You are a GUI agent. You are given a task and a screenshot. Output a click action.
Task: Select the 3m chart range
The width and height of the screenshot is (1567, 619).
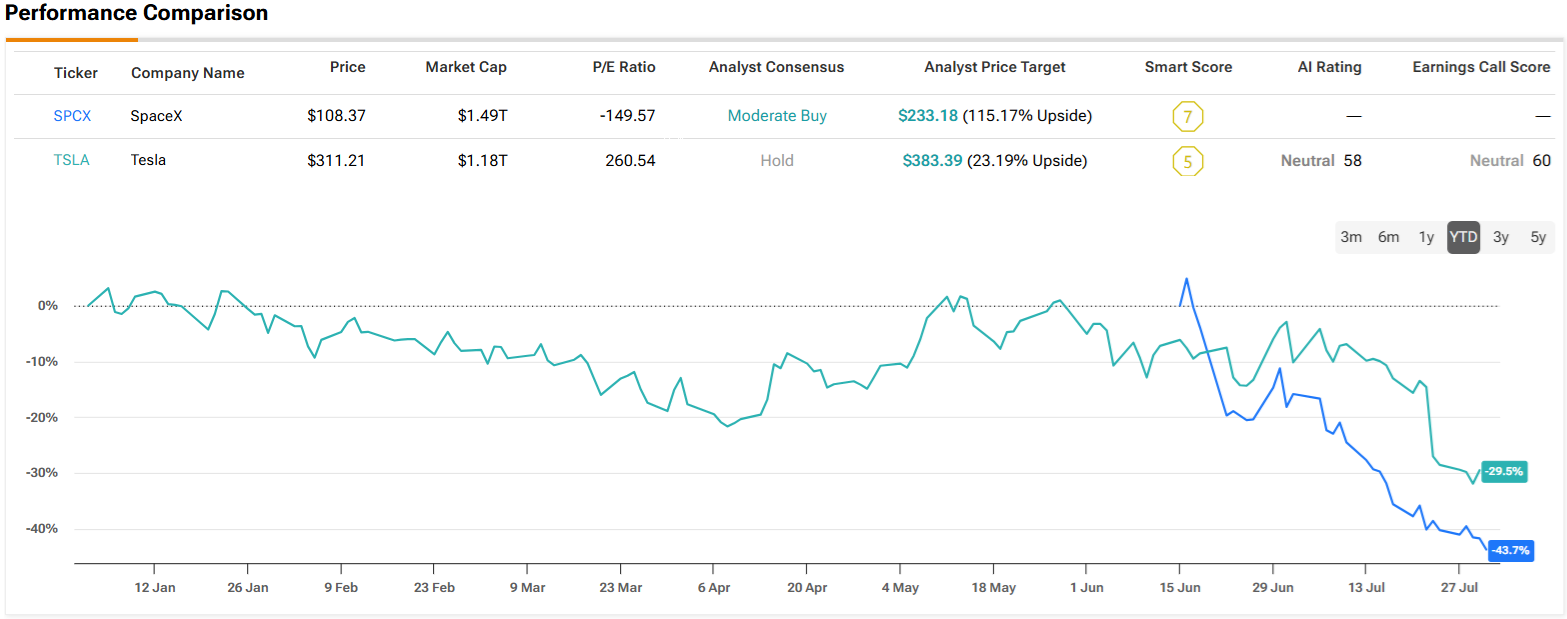click(1351, 237)
